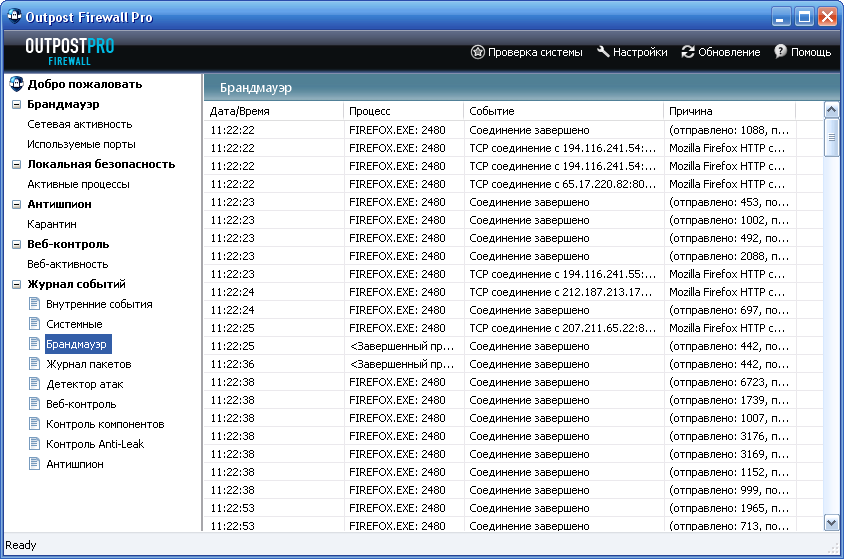Open Карантин
Viewport: 844px width, 559px height.
pyautogui.click(x=52, y=224)
